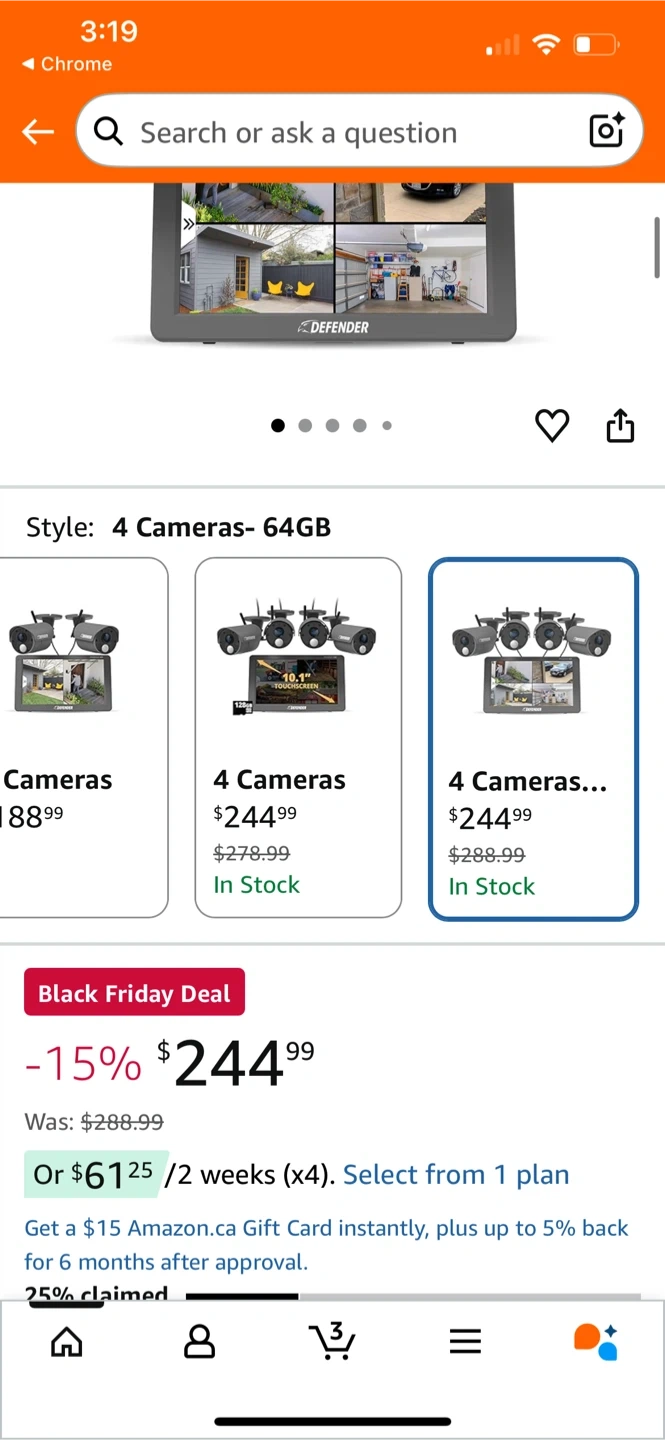Add product to wish list heart
The image size is (665, 1440).
pos(552,426)
